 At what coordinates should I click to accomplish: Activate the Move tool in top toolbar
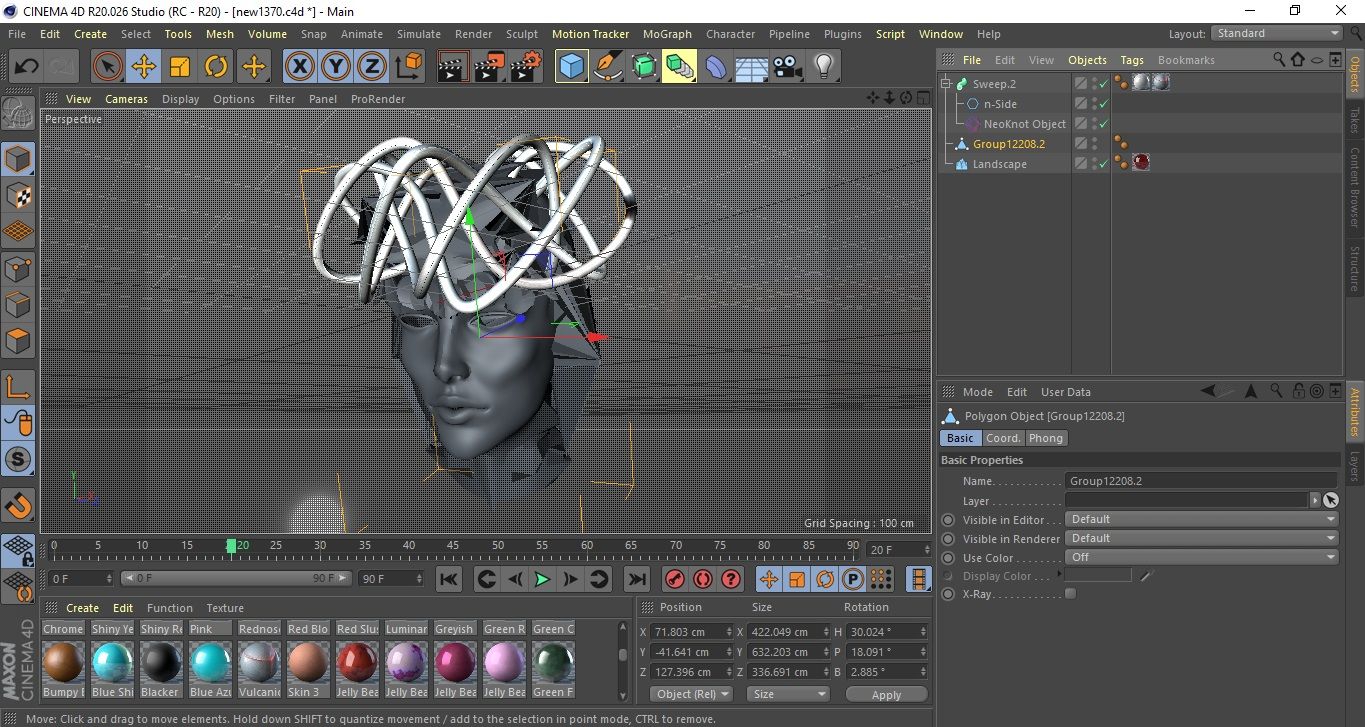click(x=144, y=67)
